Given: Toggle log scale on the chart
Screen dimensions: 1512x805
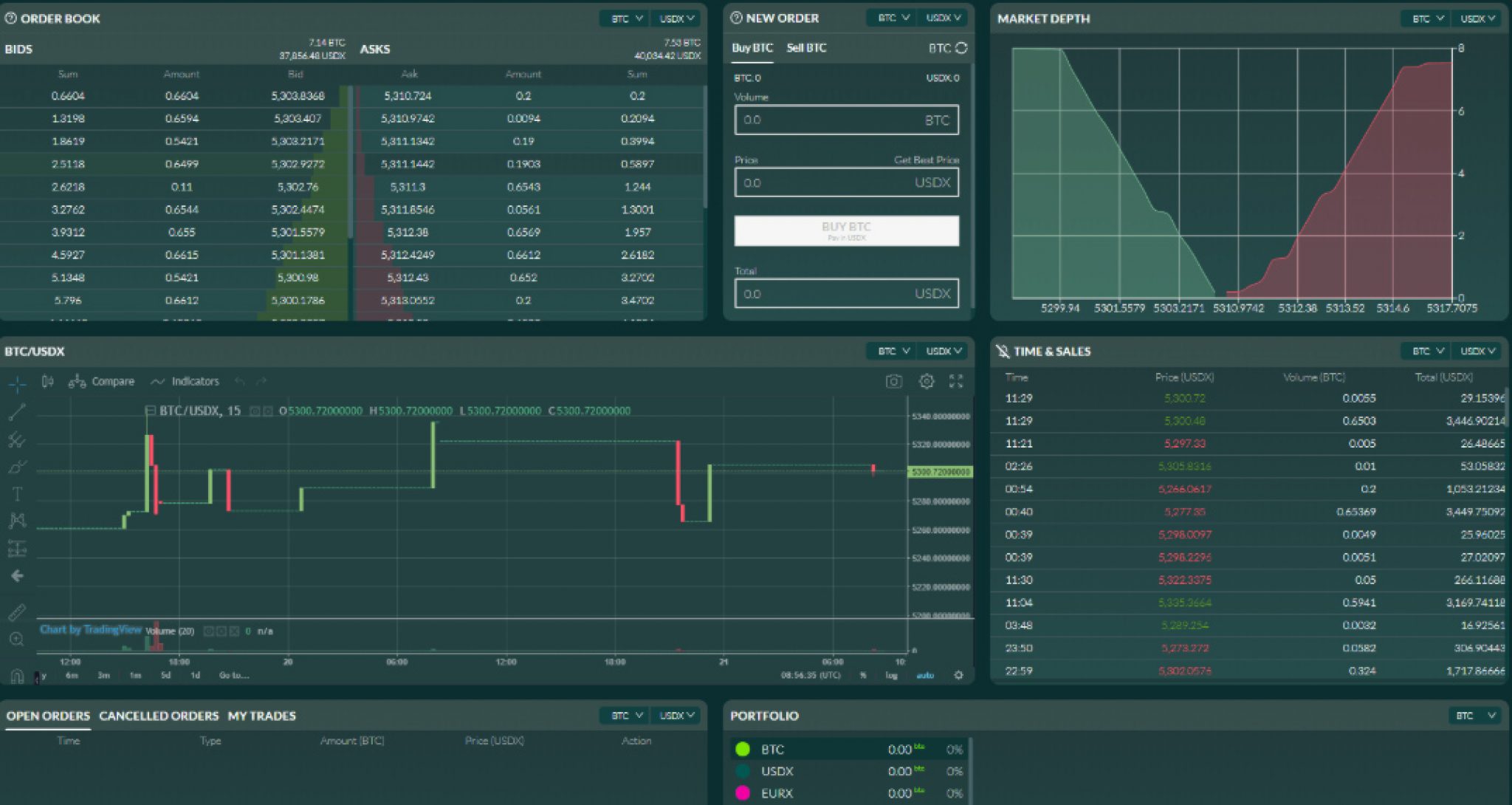Looking at the screenshot, I should point(890,675).
